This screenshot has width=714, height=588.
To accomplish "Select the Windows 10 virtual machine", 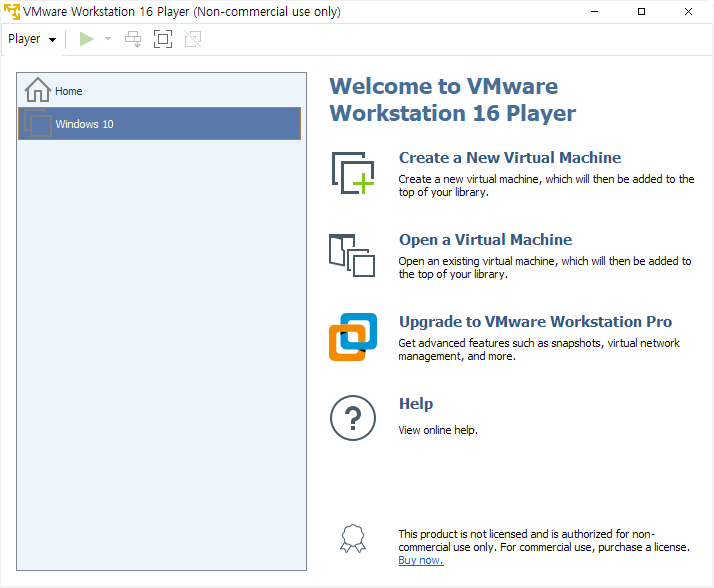I will pos(159,123).
